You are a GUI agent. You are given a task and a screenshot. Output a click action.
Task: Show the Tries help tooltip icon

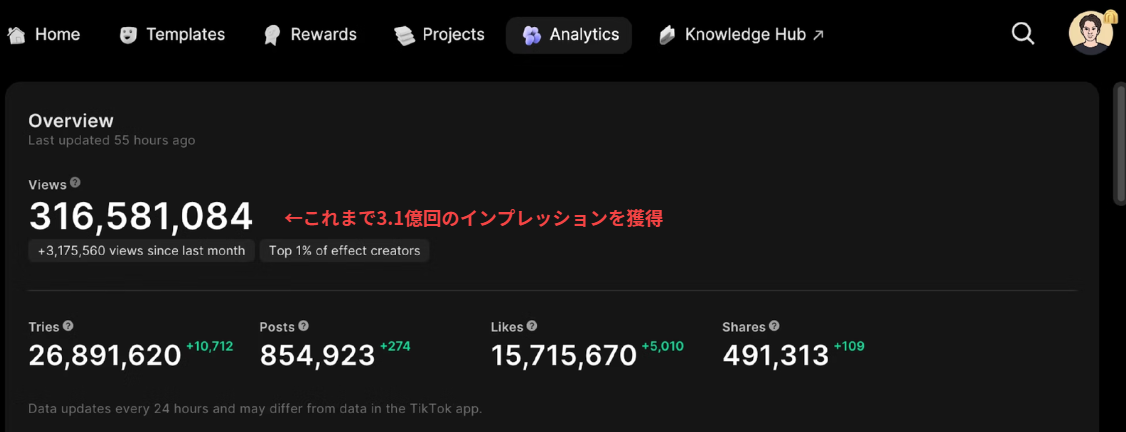68,326
